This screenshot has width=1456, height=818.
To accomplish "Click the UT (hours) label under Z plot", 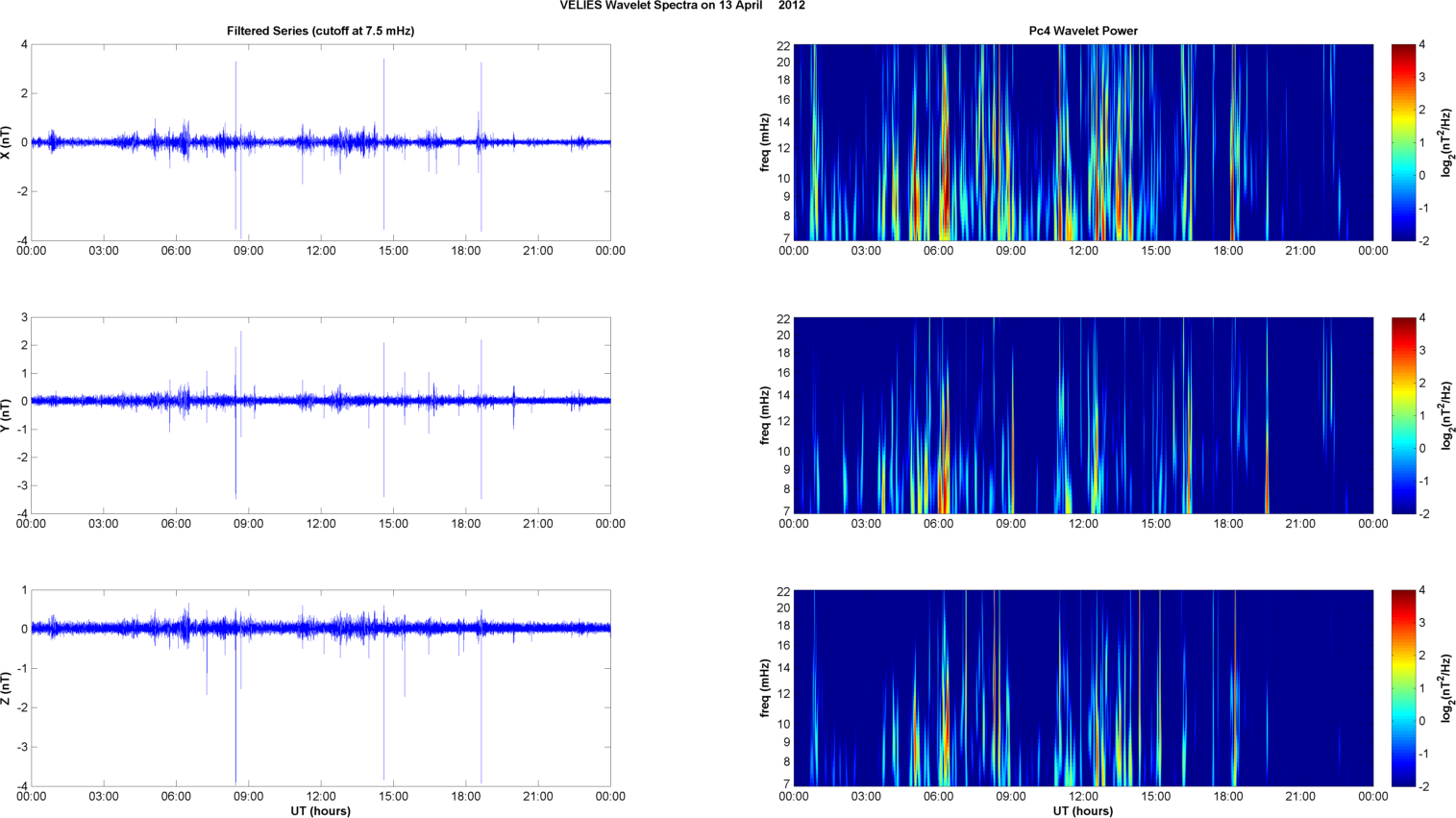I will point(320,810).
